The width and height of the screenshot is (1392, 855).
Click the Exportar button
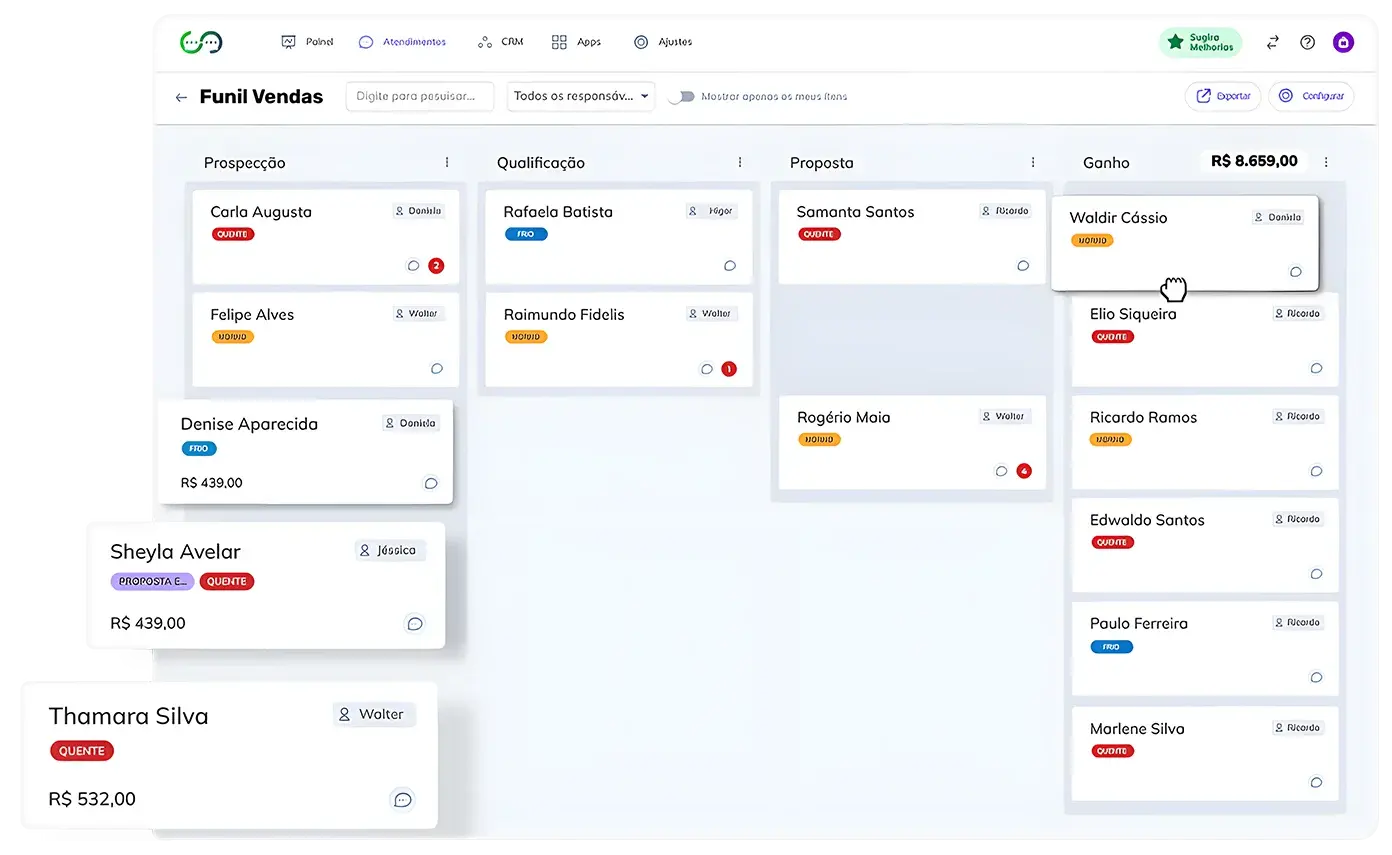1223,96
